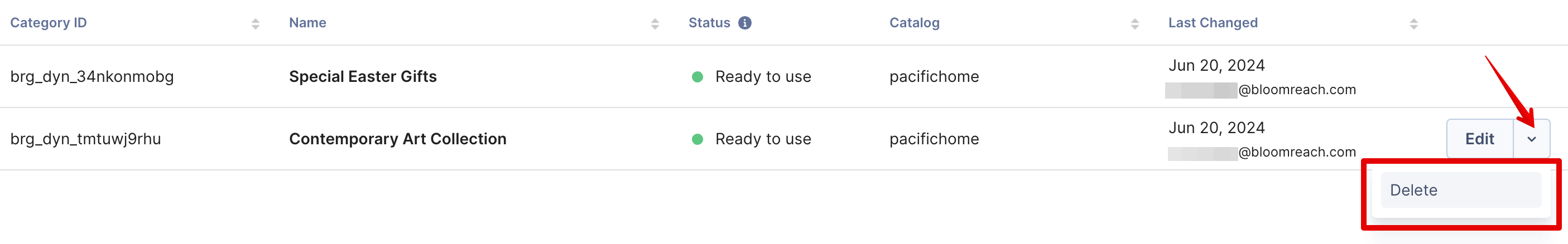Sort by Name column arrows

tap(655, 23)
